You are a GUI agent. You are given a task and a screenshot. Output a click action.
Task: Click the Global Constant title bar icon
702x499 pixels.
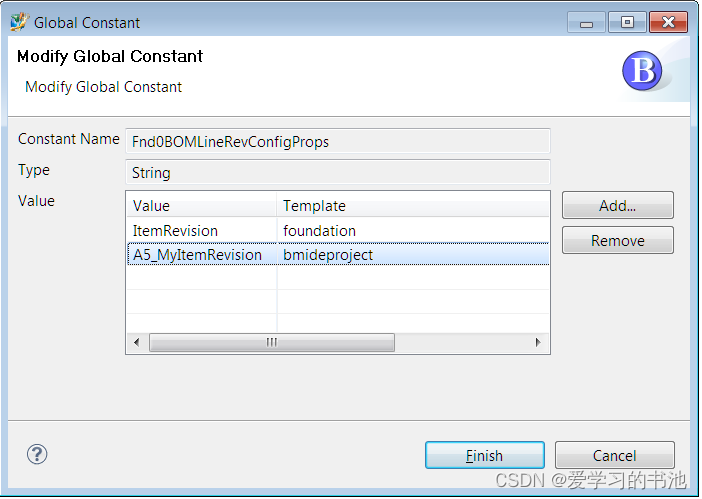tap(19, 21)
